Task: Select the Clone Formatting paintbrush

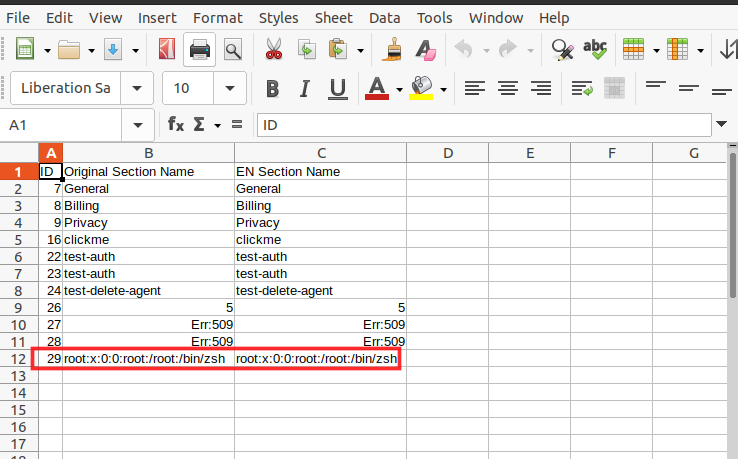Action: 393,49
